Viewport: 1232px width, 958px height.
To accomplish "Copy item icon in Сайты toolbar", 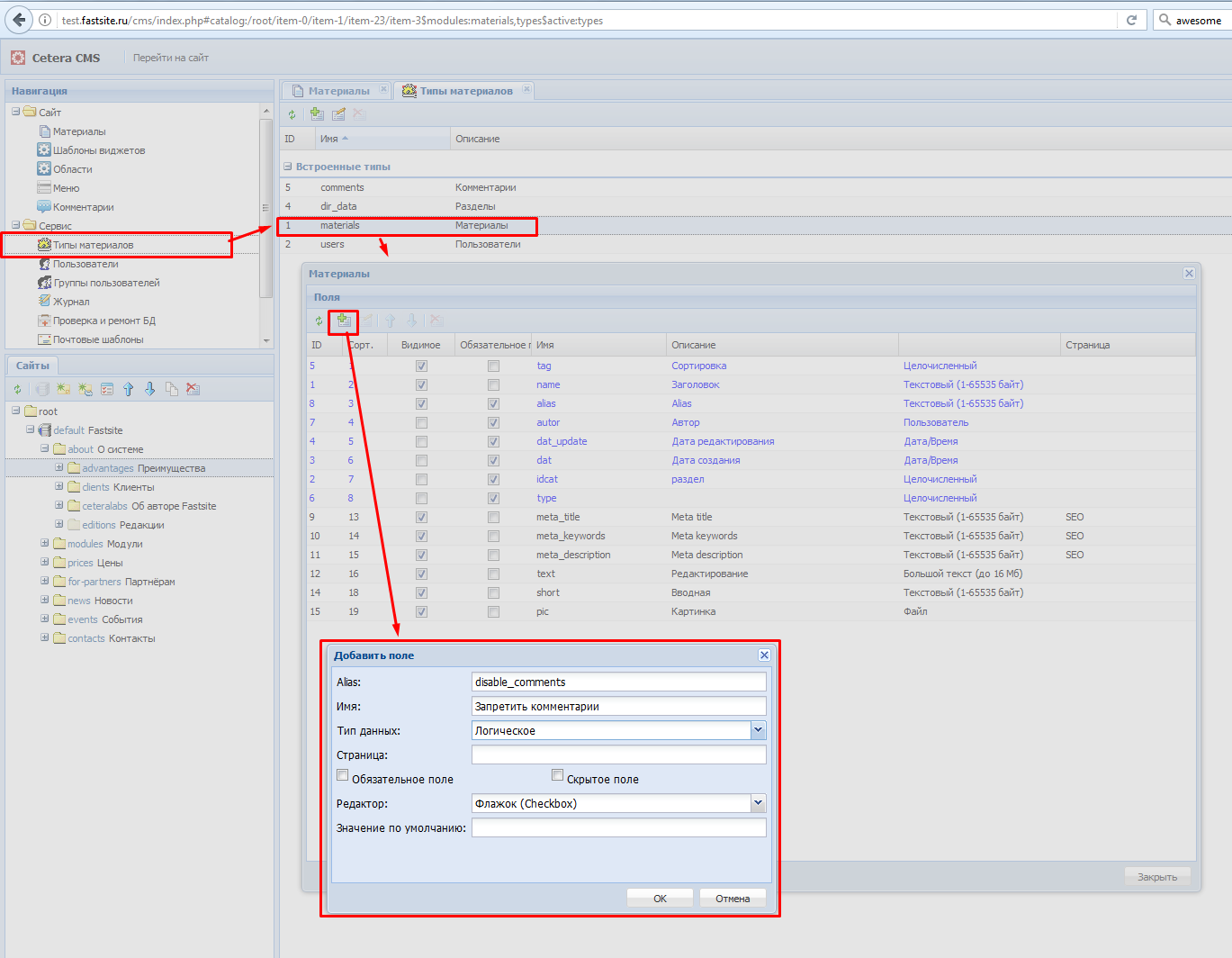I will coord(171,389).
